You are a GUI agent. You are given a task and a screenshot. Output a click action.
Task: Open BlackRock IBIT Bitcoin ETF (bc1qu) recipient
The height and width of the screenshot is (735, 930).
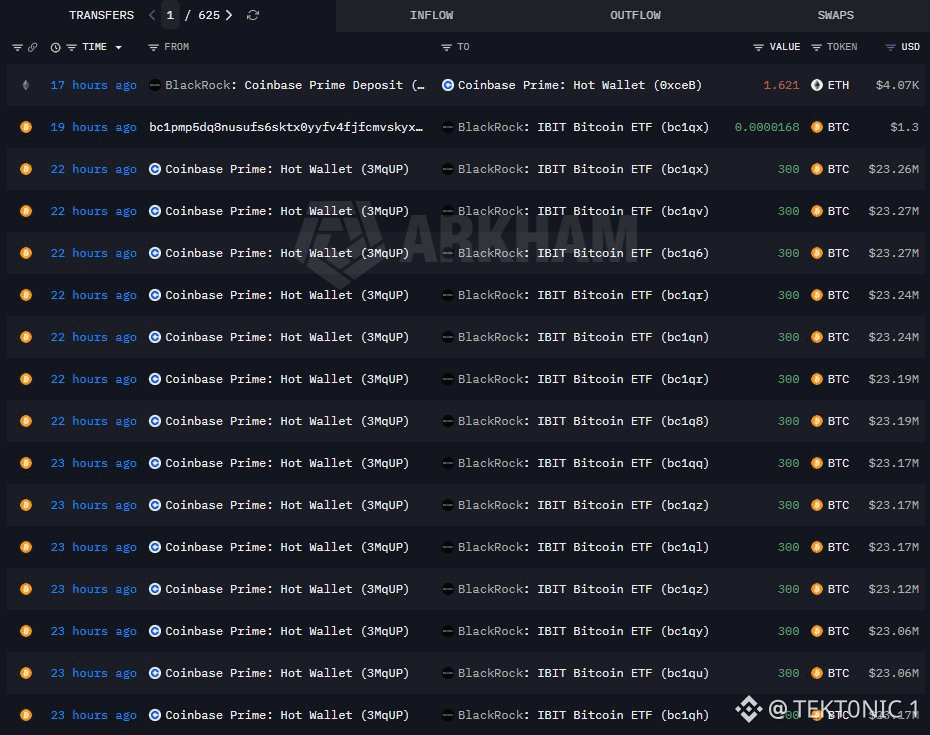583,673
